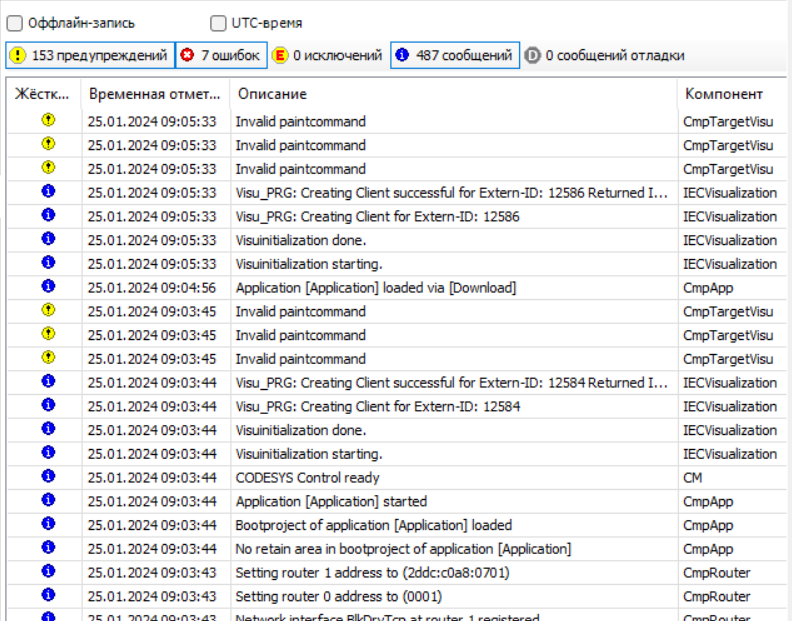Toggle the 487 сообщений info filter
This screenshot has height=621, width=792.
pyautogui.click(x=455, y=56)
